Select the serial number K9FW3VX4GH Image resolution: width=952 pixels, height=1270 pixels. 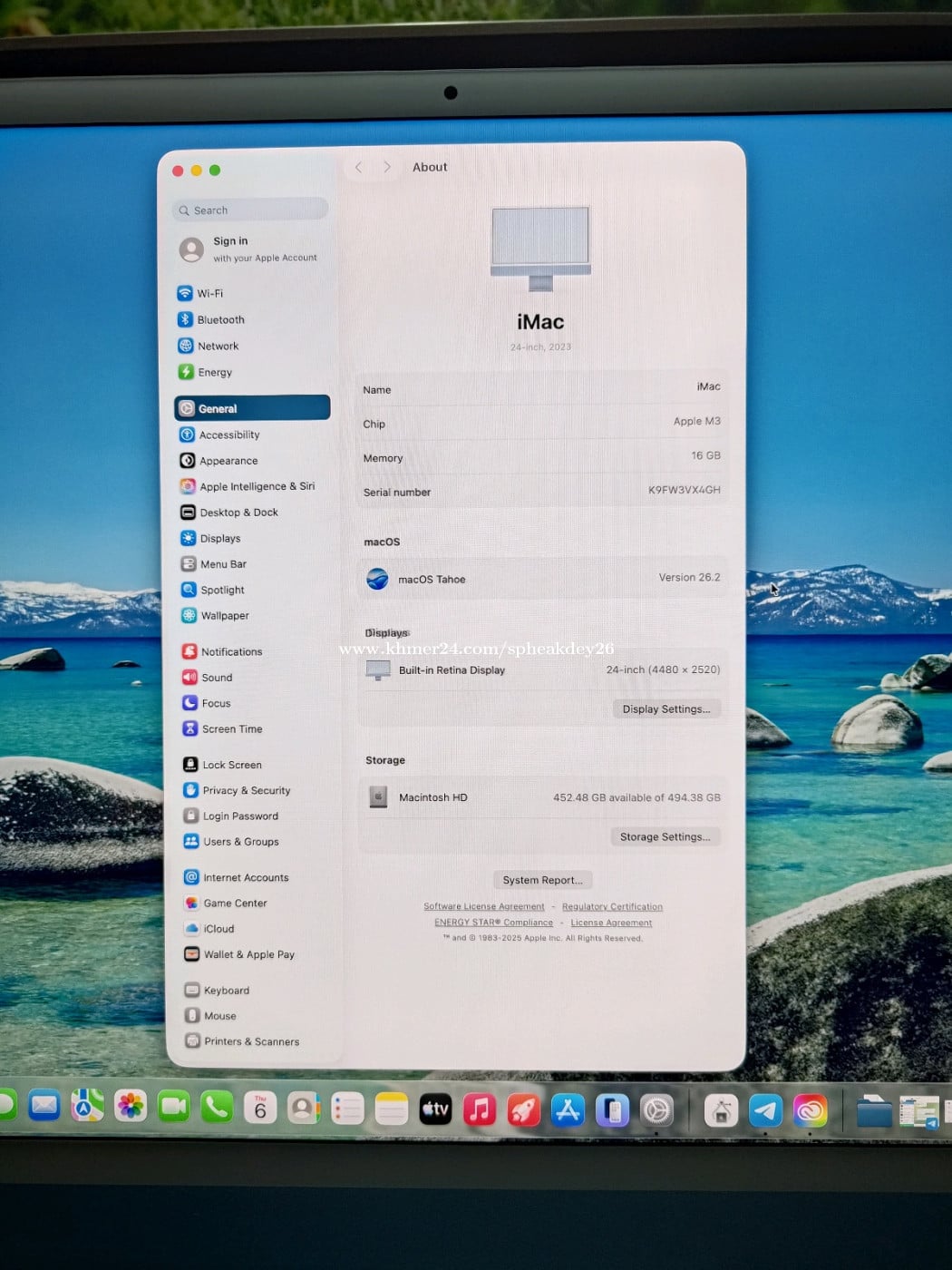click(685, 490)
